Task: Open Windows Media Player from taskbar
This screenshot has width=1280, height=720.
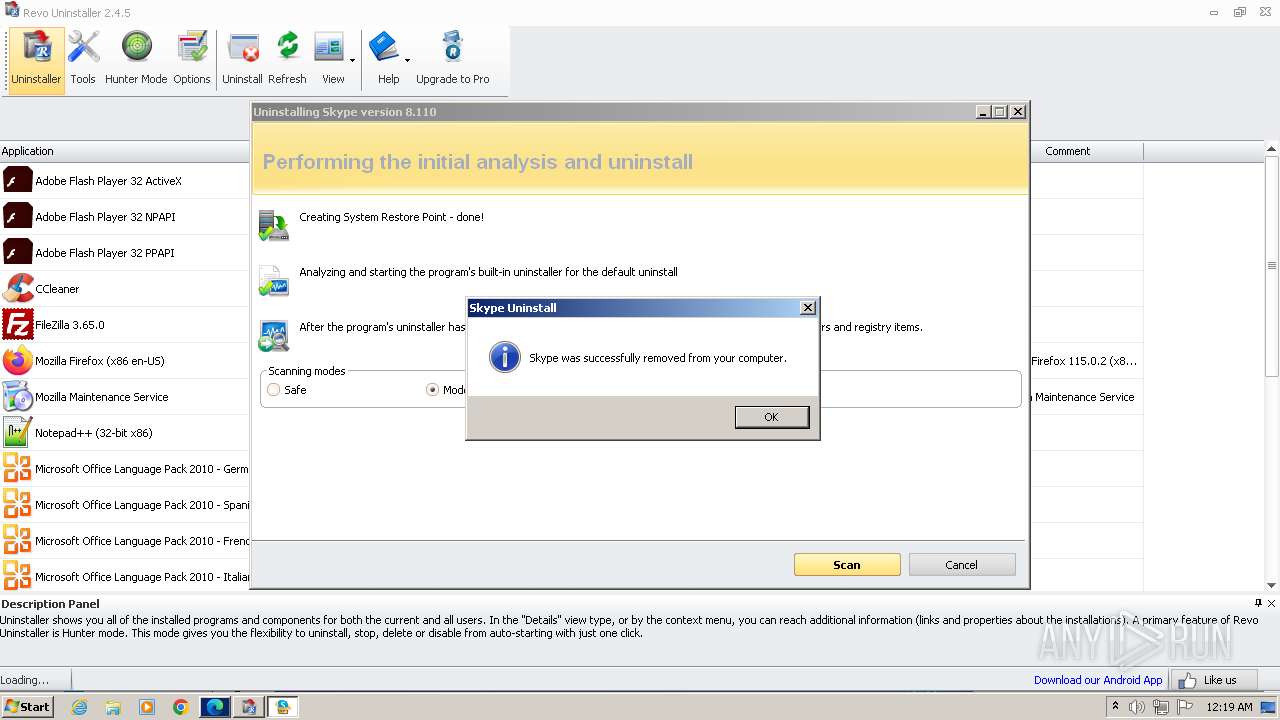Action: [147, 707]
